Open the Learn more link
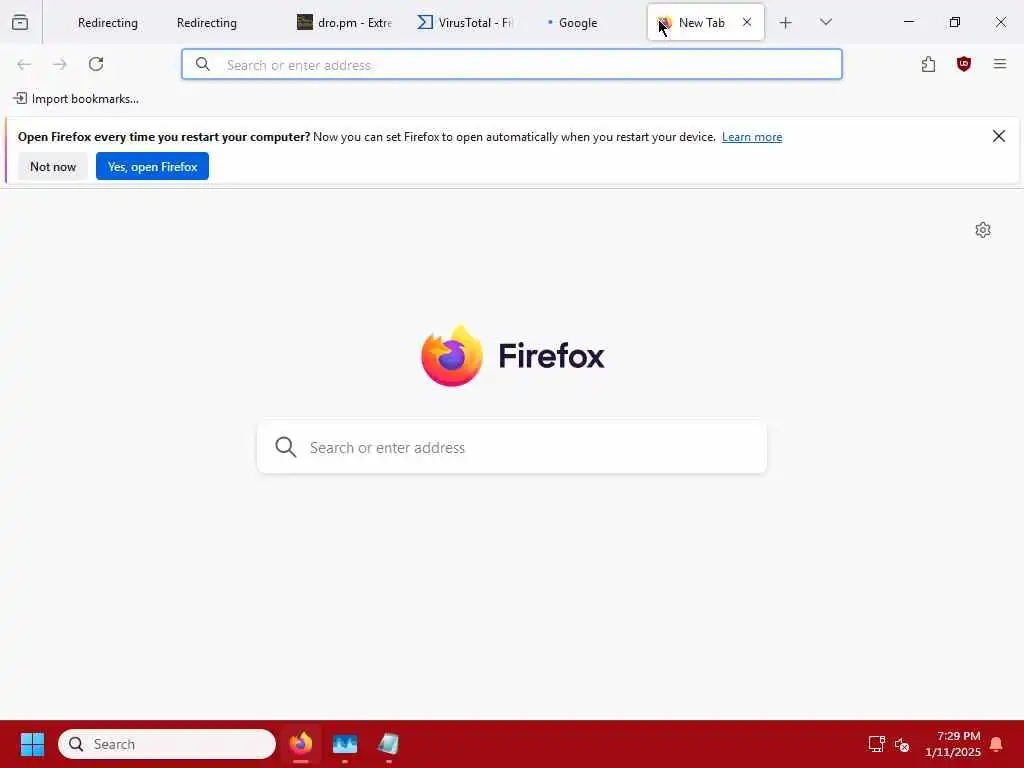 tap(752, 137)
